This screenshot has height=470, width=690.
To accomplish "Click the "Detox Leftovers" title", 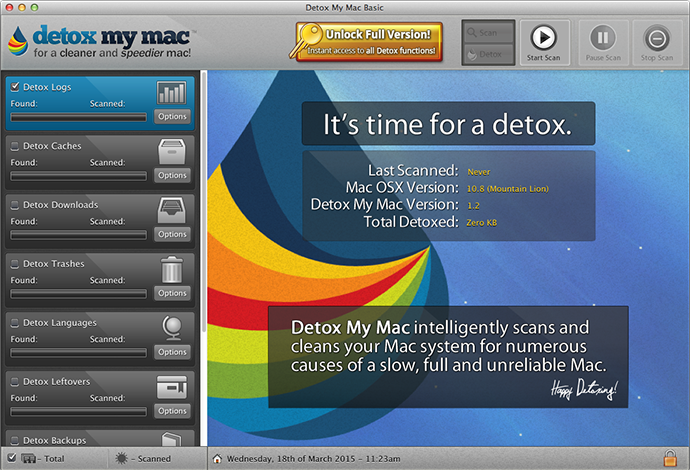I will (56, 382).
